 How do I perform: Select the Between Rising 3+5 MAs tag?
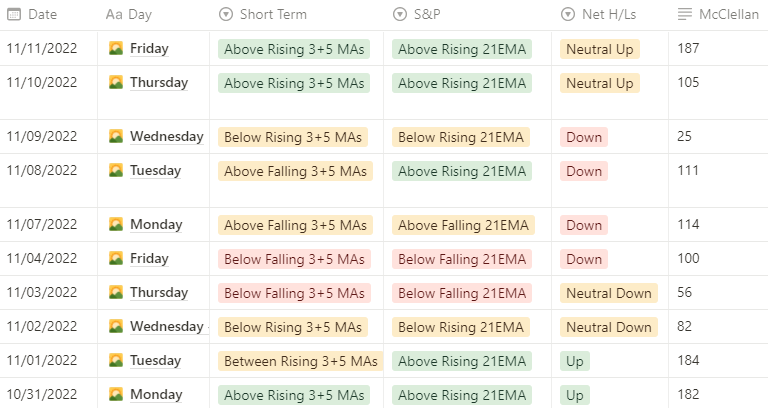[300, 361]
